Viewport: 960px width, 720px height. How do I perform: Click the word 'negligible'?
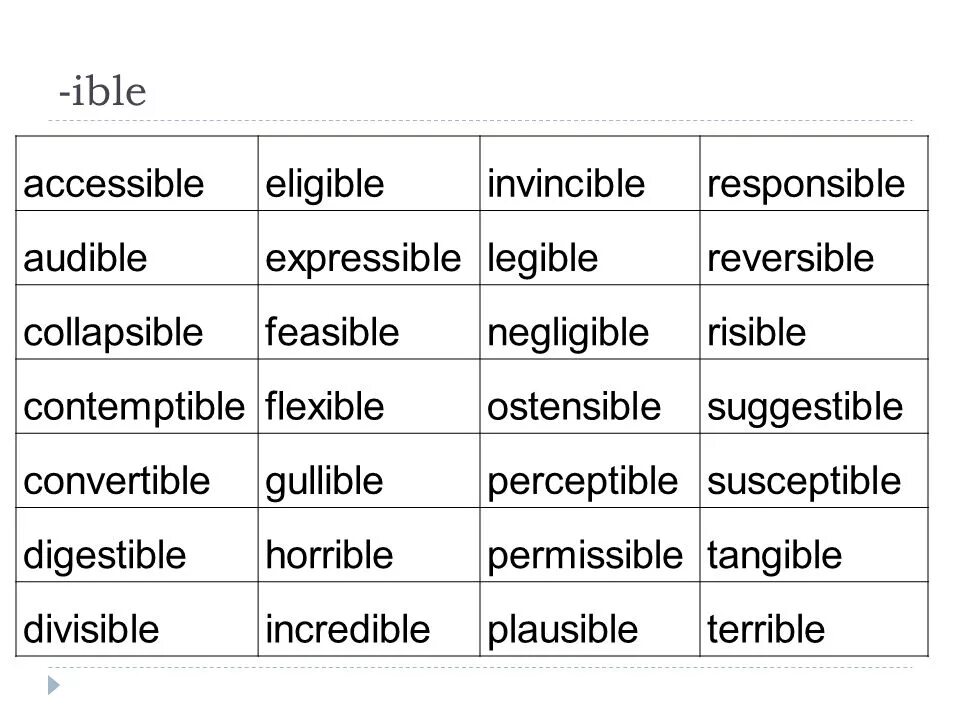point(568,334)
